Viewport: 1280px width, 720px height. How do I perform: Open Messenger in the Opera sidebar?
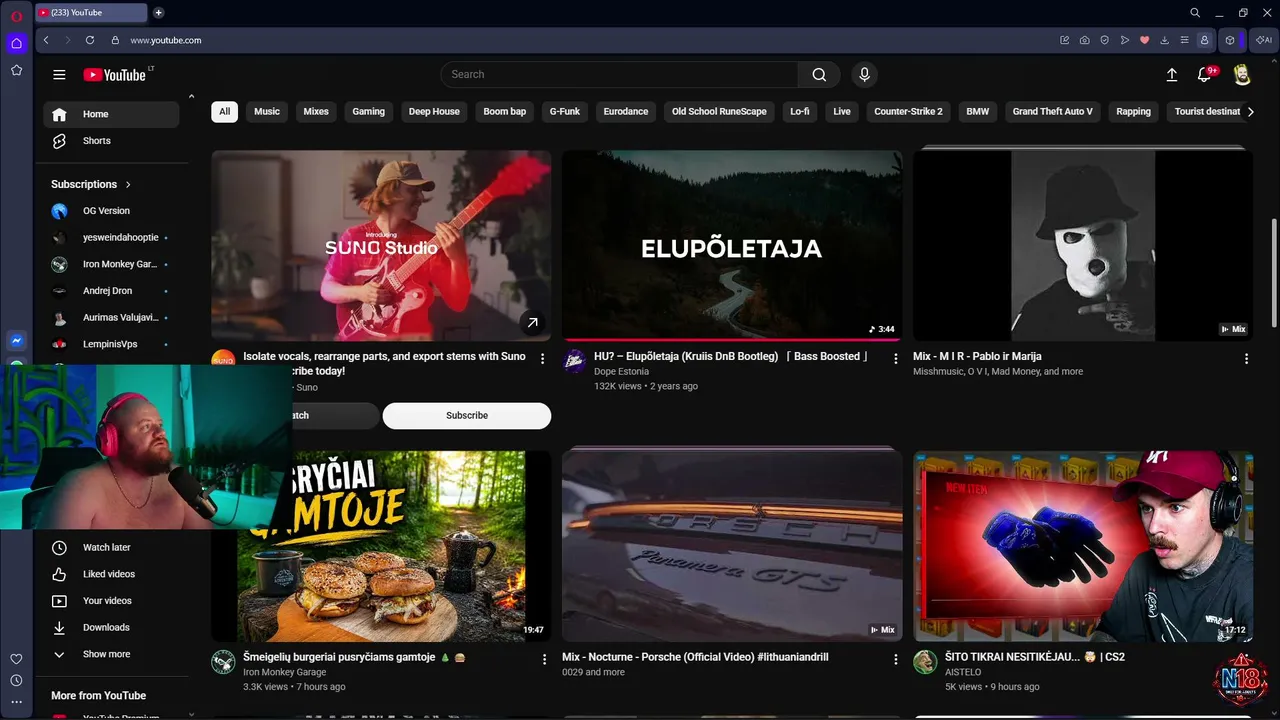[16, 341]
